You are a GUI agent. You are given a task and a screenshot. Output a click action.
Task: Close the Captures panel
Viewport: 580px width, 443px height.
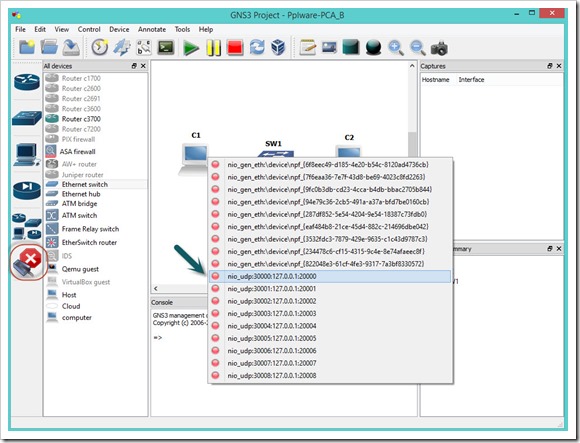pos(559,66)
